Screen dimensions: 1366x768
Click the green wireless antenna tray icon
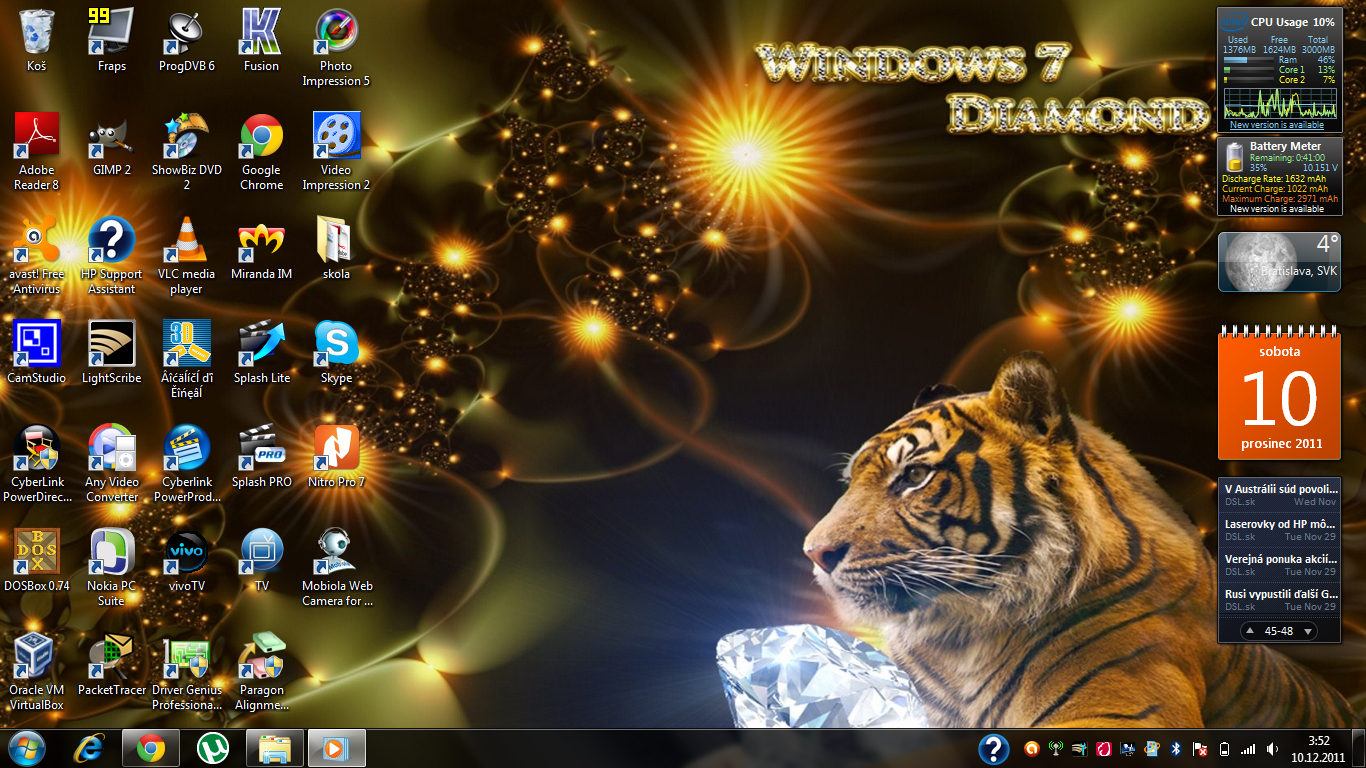pyautogui.click(x=1055, y=748)
